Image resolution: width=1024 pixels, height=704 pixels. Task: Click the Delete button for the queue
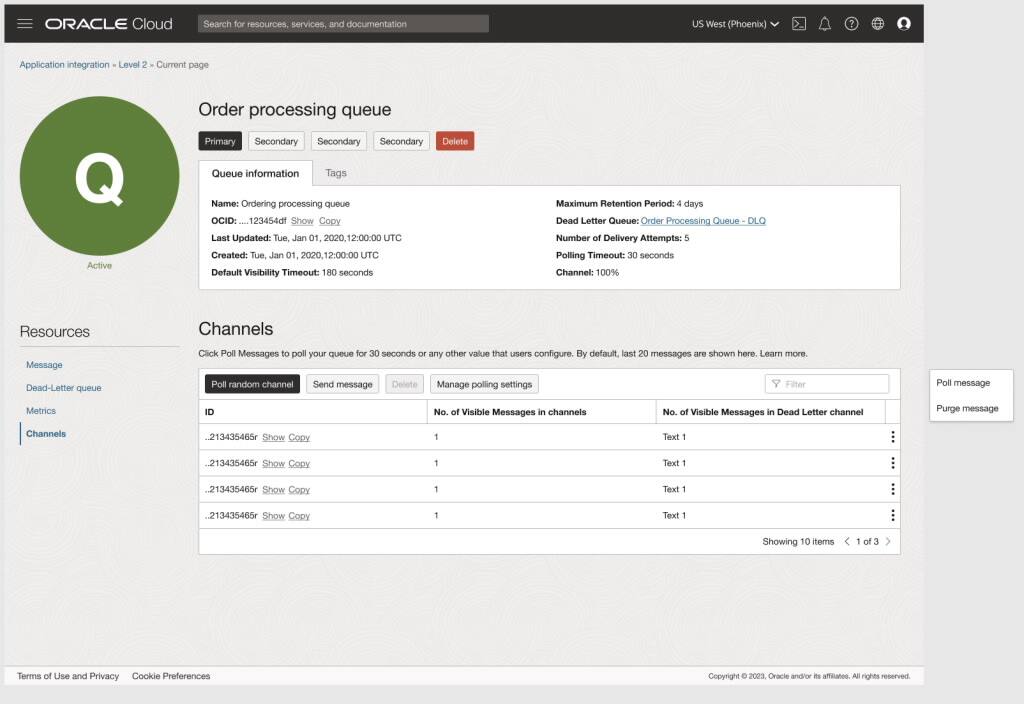point(455,141)
